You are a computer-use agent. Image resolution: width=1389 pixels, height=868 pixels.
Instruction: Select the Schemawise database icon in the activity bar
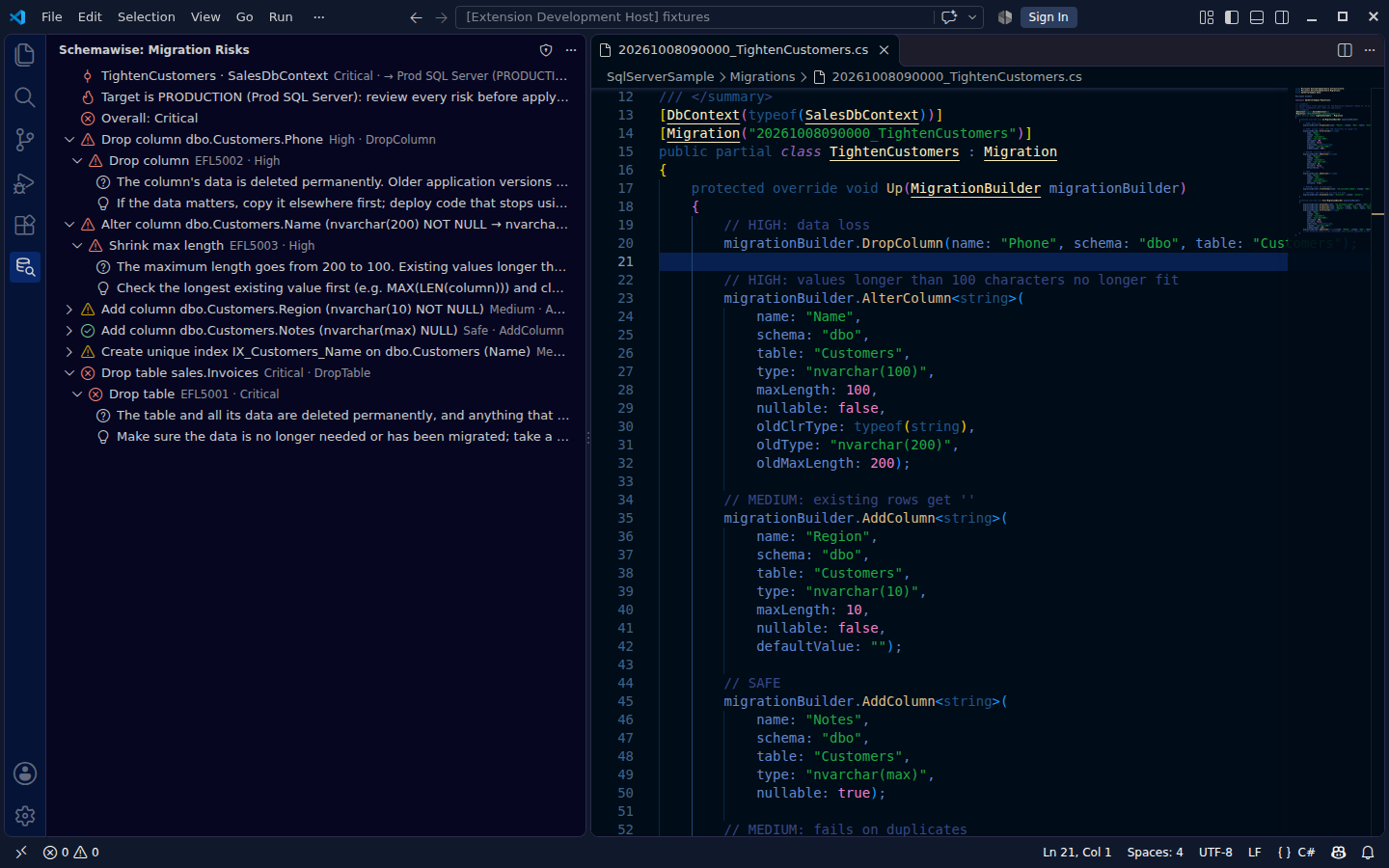25,267
